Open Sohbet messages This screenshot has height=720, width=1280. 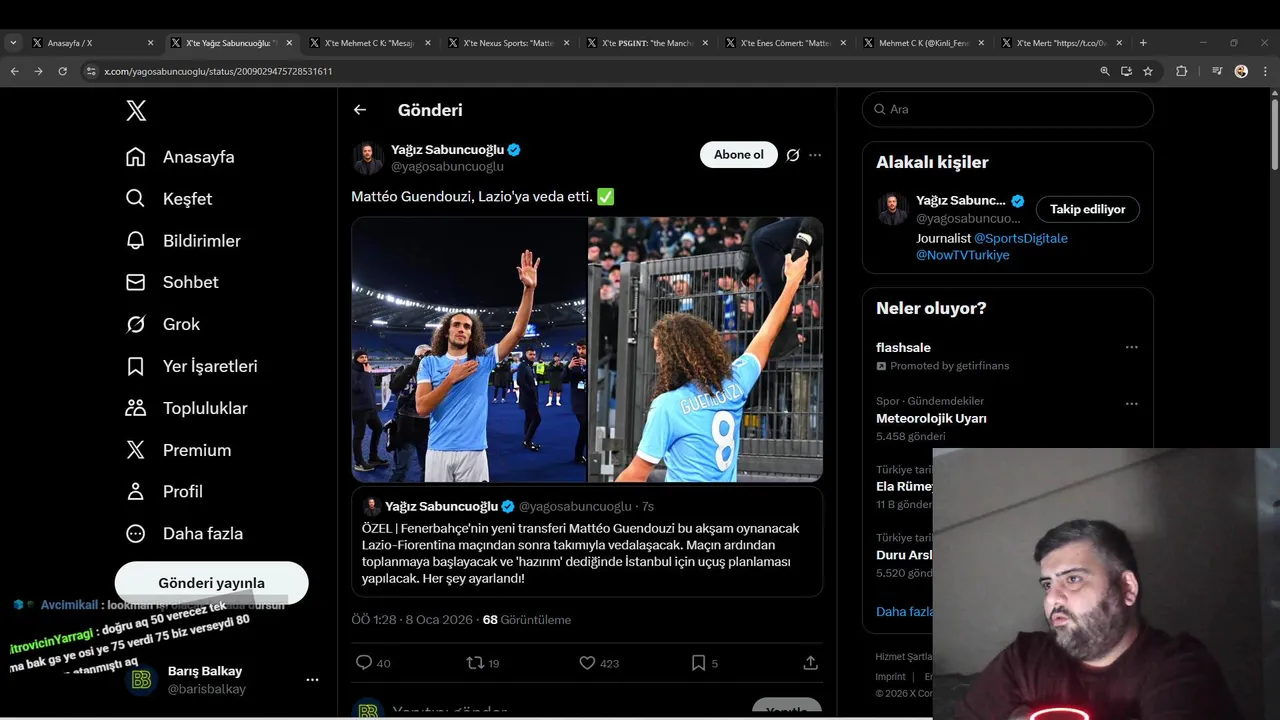tap(171, 282)
